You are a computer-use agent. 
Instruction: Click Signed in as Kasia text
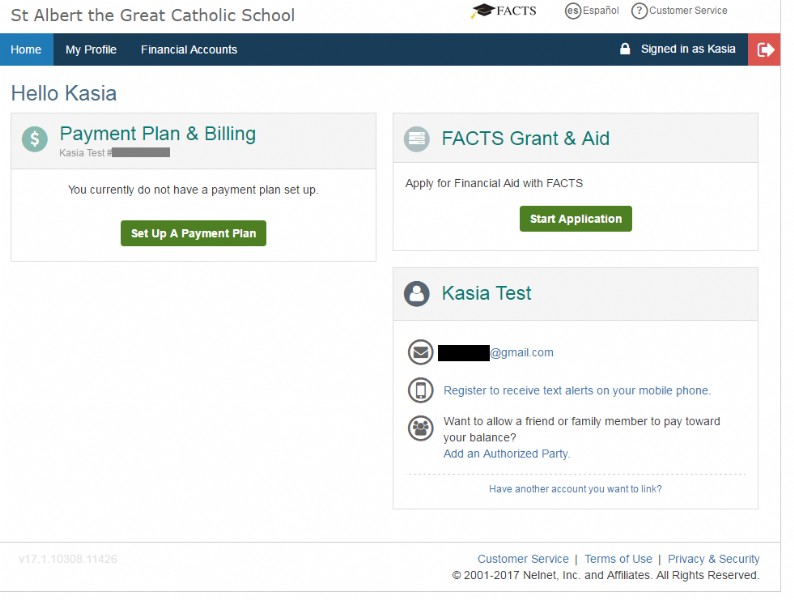pos(688,49)
